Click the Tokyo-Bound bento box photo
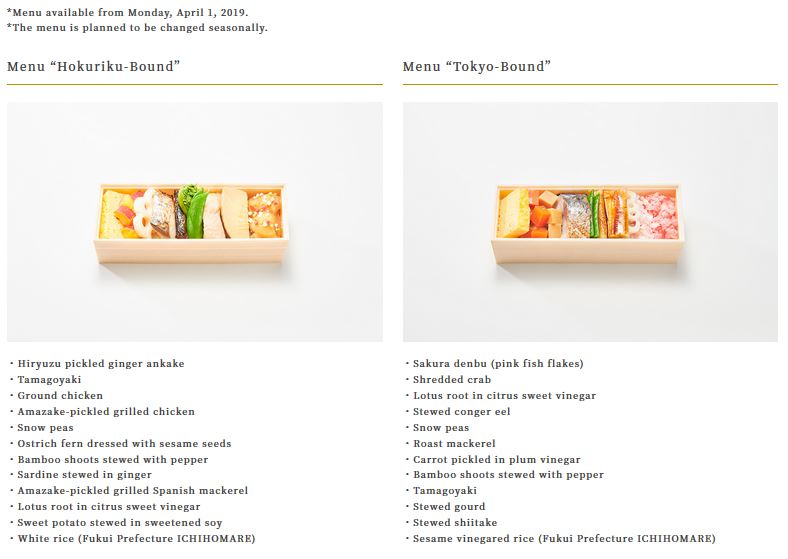The height and width of the screenshot is (559, 788). click(x=590, y=222)
